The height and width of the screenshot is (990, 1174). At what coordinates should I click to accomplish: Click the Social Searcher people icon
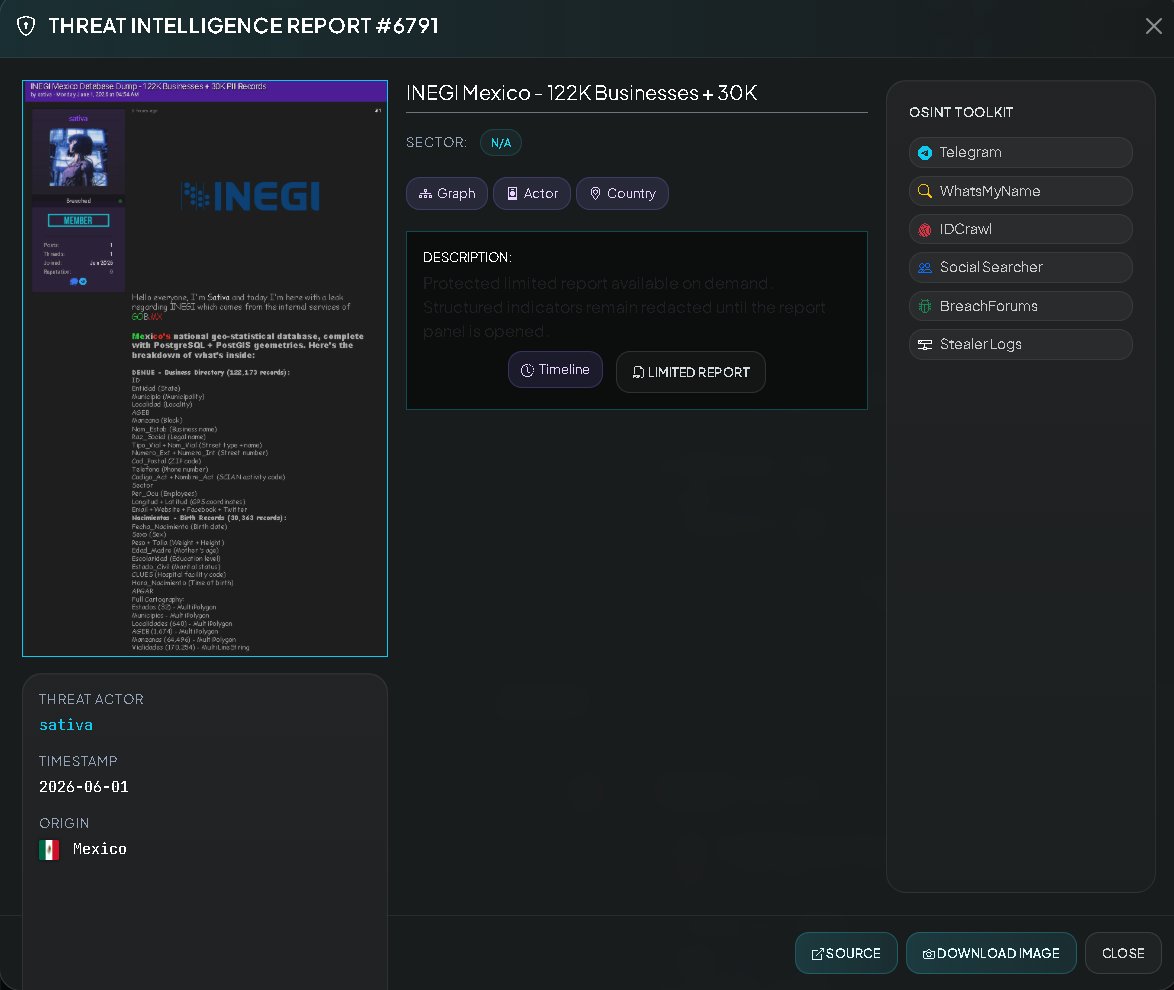[925, 267]
